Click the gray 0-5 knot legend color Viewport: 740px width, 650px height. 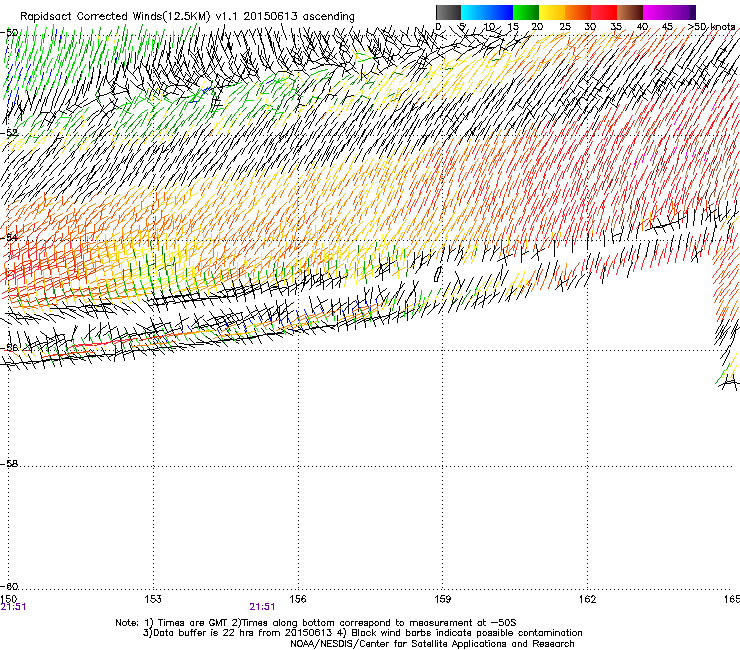(x=448, y=12)
